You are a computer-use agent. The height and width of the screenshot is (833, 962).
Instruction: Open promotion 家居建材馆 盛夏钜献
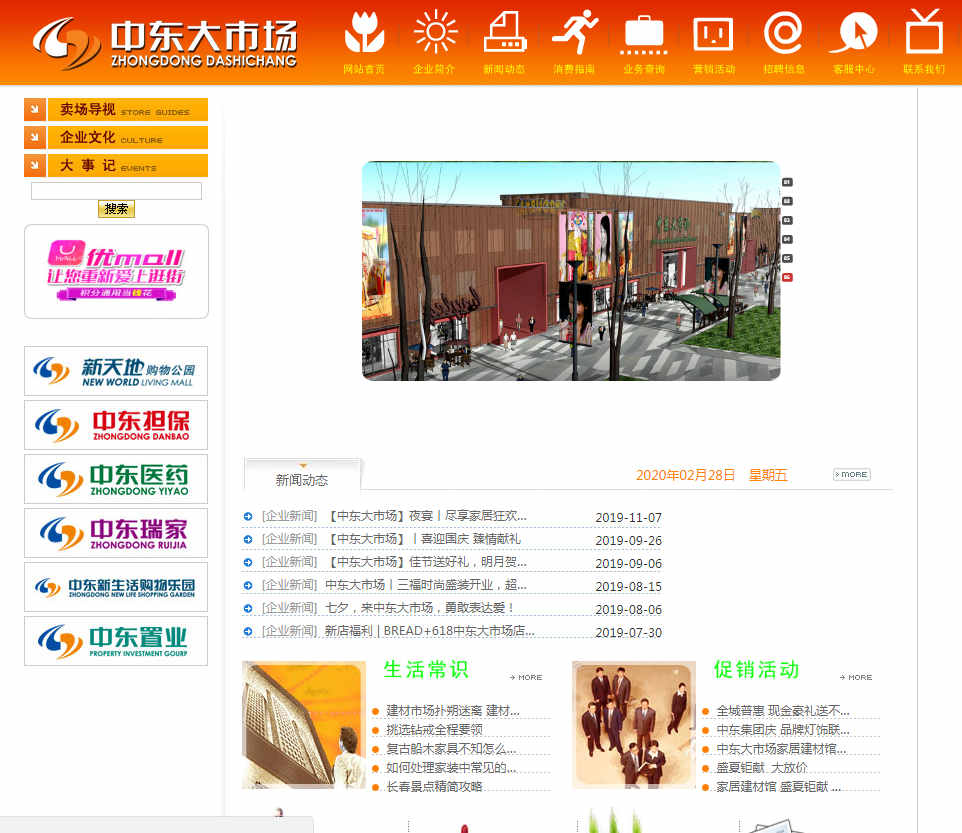tap(779, 787)
